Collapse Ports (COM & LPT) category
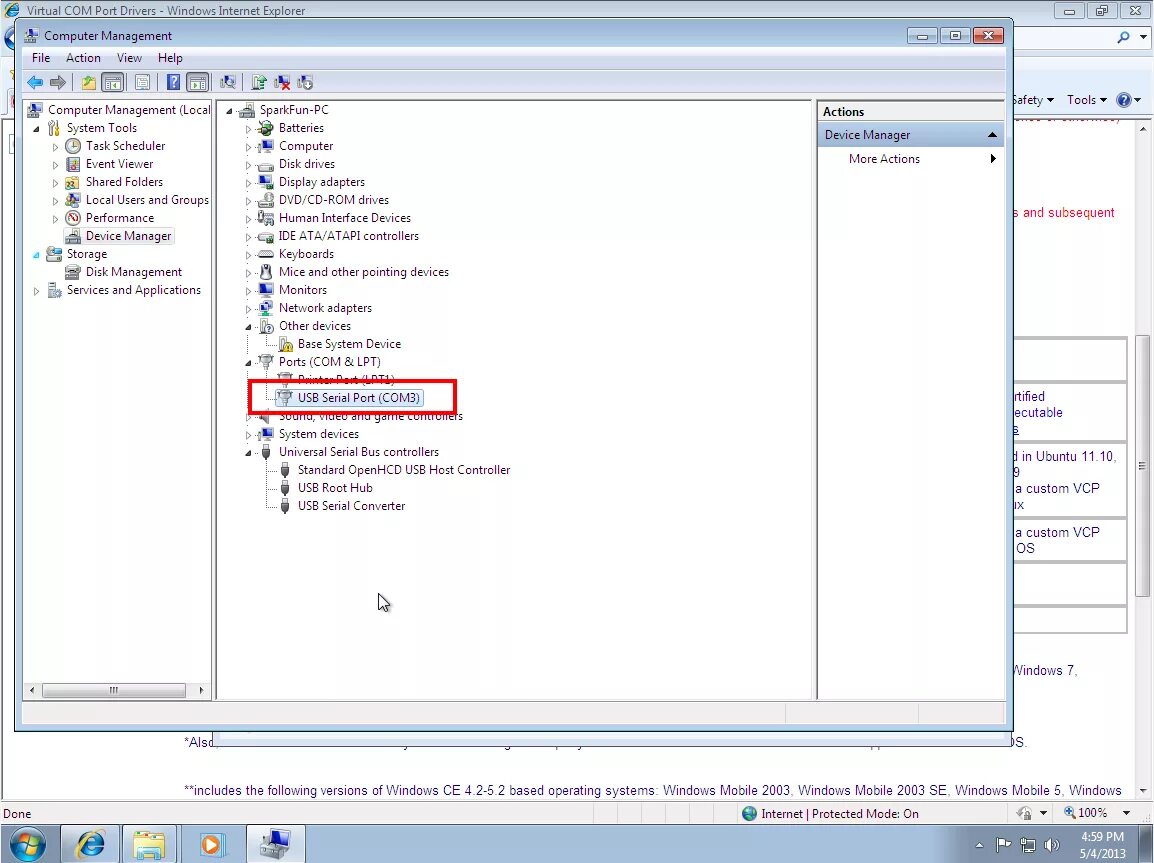Viewport: 1154px width, 863px height. (x=248, y=363)
